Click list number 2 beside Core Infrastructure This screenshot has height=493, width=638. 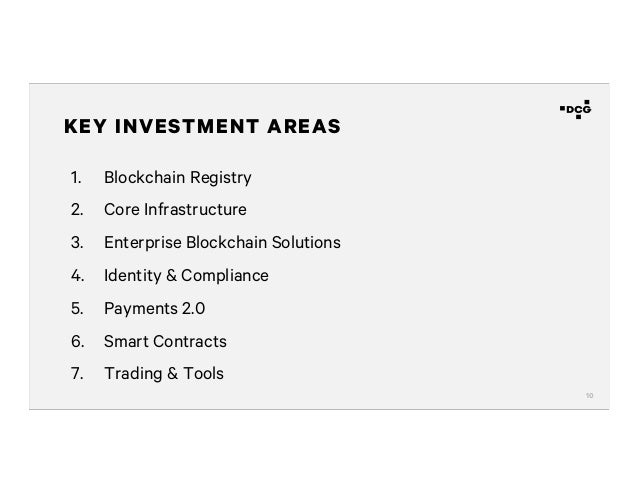coord(76,211)
